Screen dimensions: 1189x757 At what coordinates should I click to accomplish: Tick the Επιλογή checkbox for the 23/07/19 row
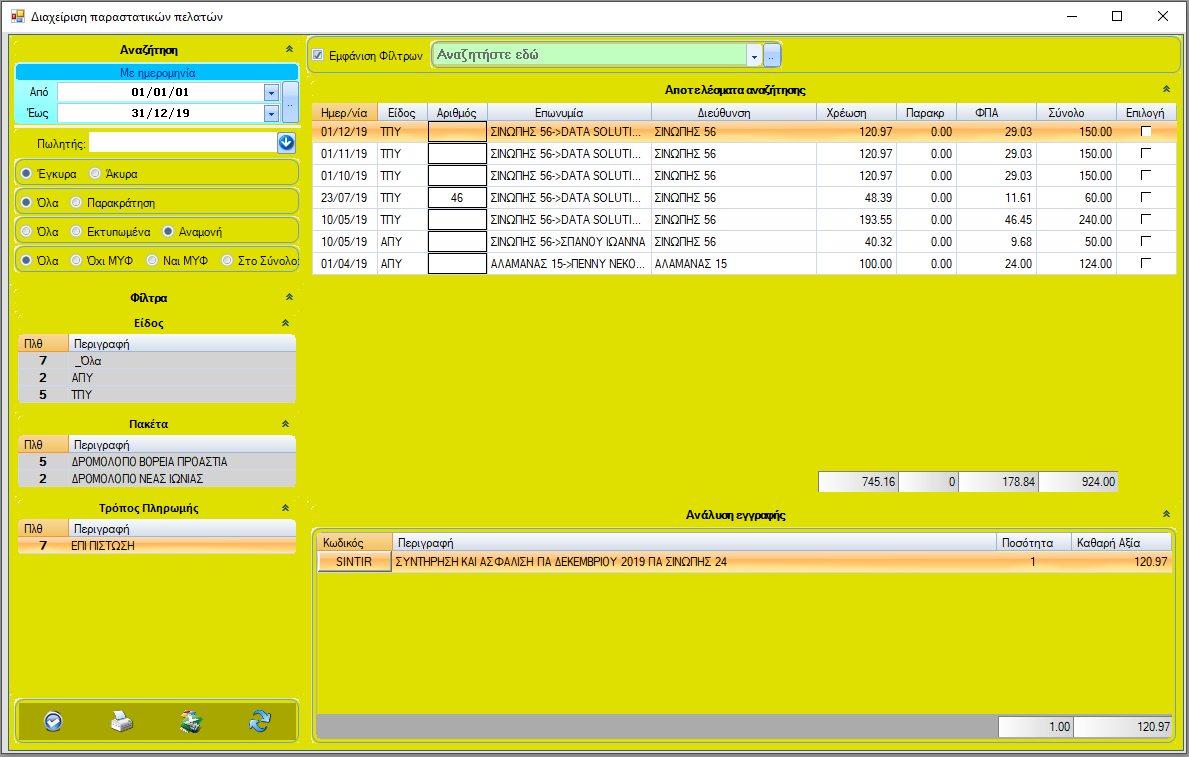[x=1146, y=197]
